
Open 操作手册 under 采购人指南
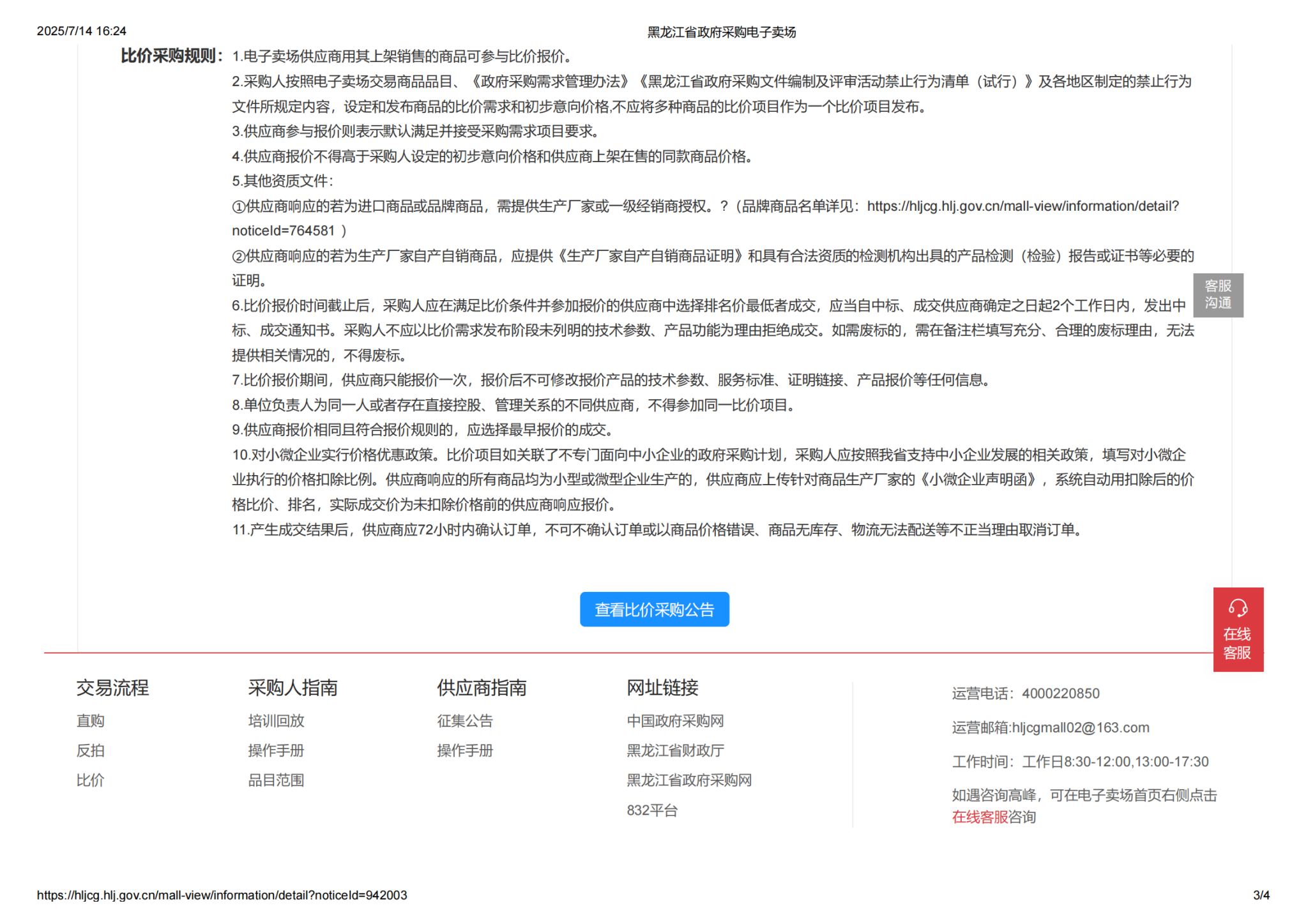pyautogui.click(x=276, y=751)
